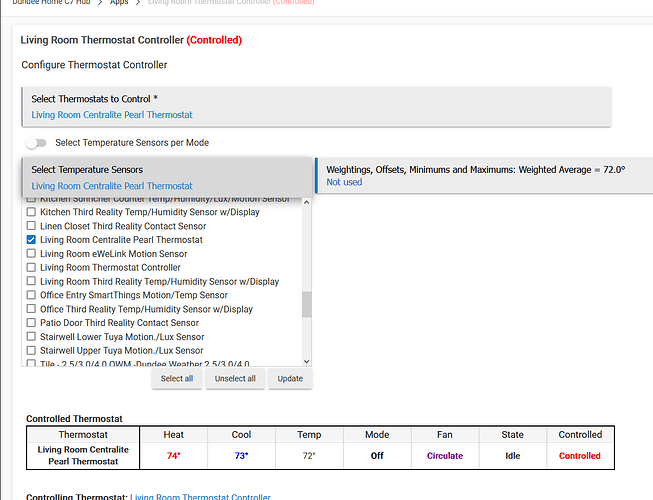The height and width of the screenshot is (500, 653).
Task: Click Living Room Centralite Pearl Thermostat table cell
Action: coord(83,455)
